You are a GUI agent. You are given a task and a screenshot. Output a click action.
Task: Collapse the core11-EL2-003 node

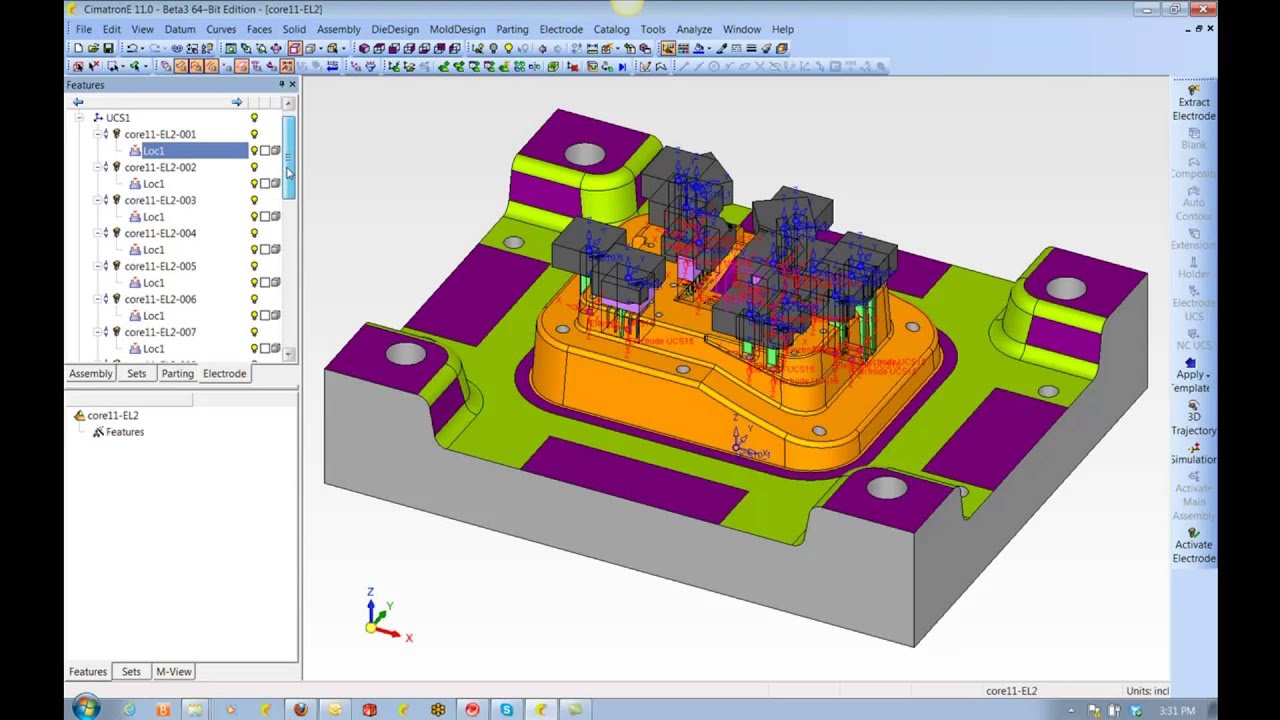pos(97,200)
